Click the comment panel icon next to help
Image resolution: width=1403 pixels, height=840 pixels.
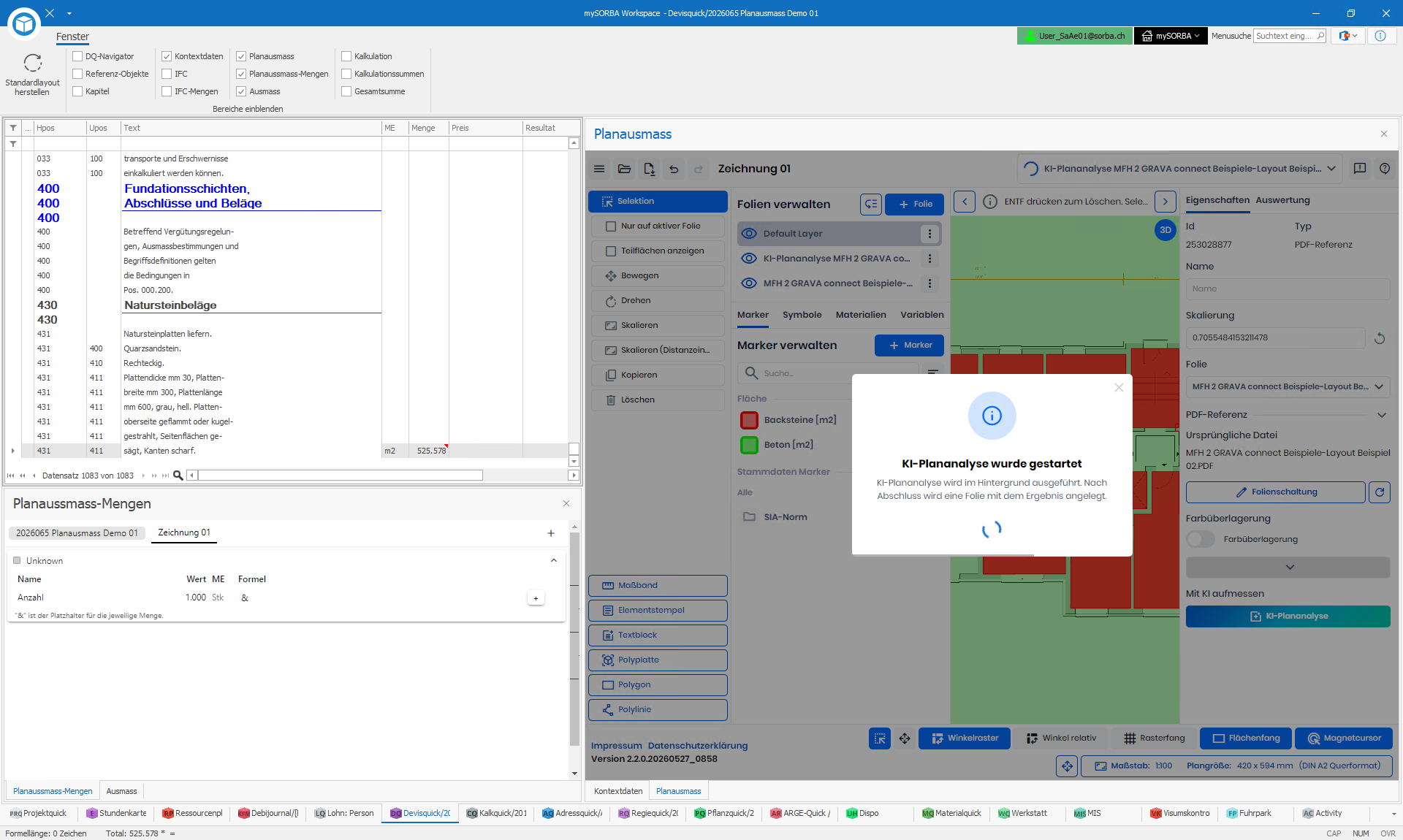[x=1360, y=169]
